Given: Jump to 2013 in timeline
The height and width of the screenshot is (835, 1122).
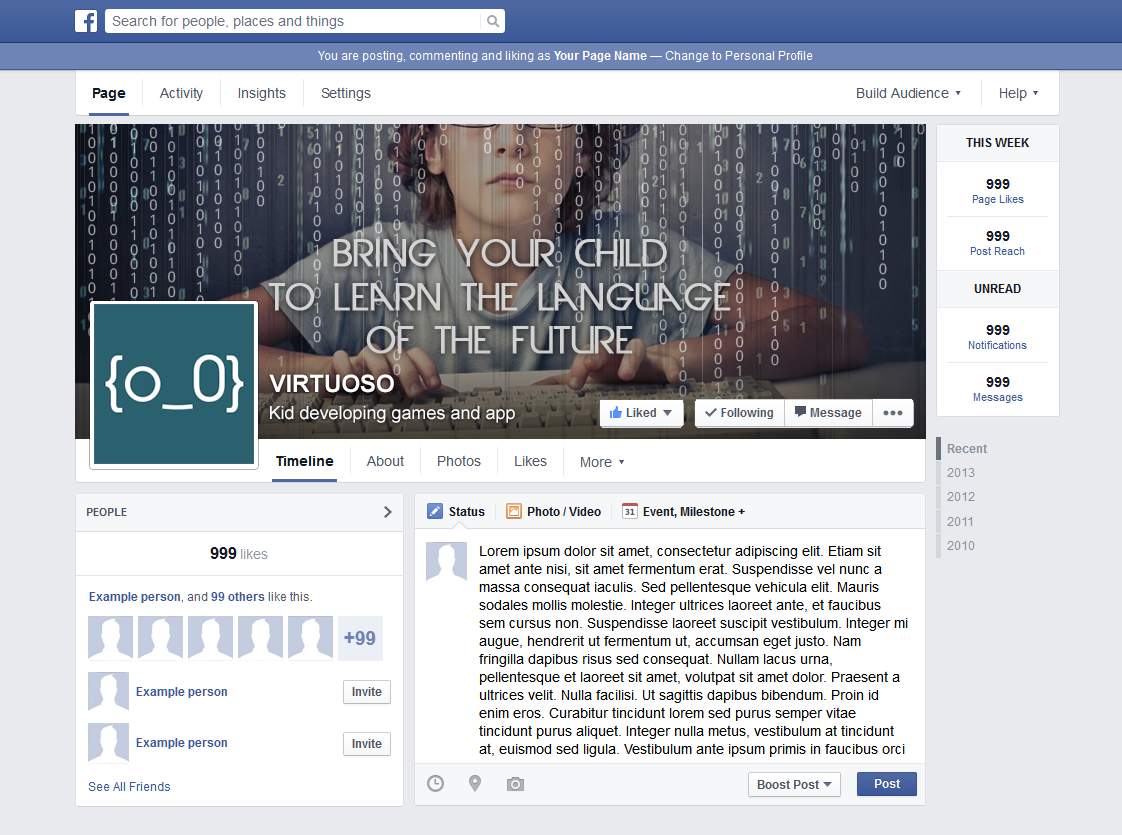Looking at the screenshot, I should pyautogui.click(x=960, y=473).
